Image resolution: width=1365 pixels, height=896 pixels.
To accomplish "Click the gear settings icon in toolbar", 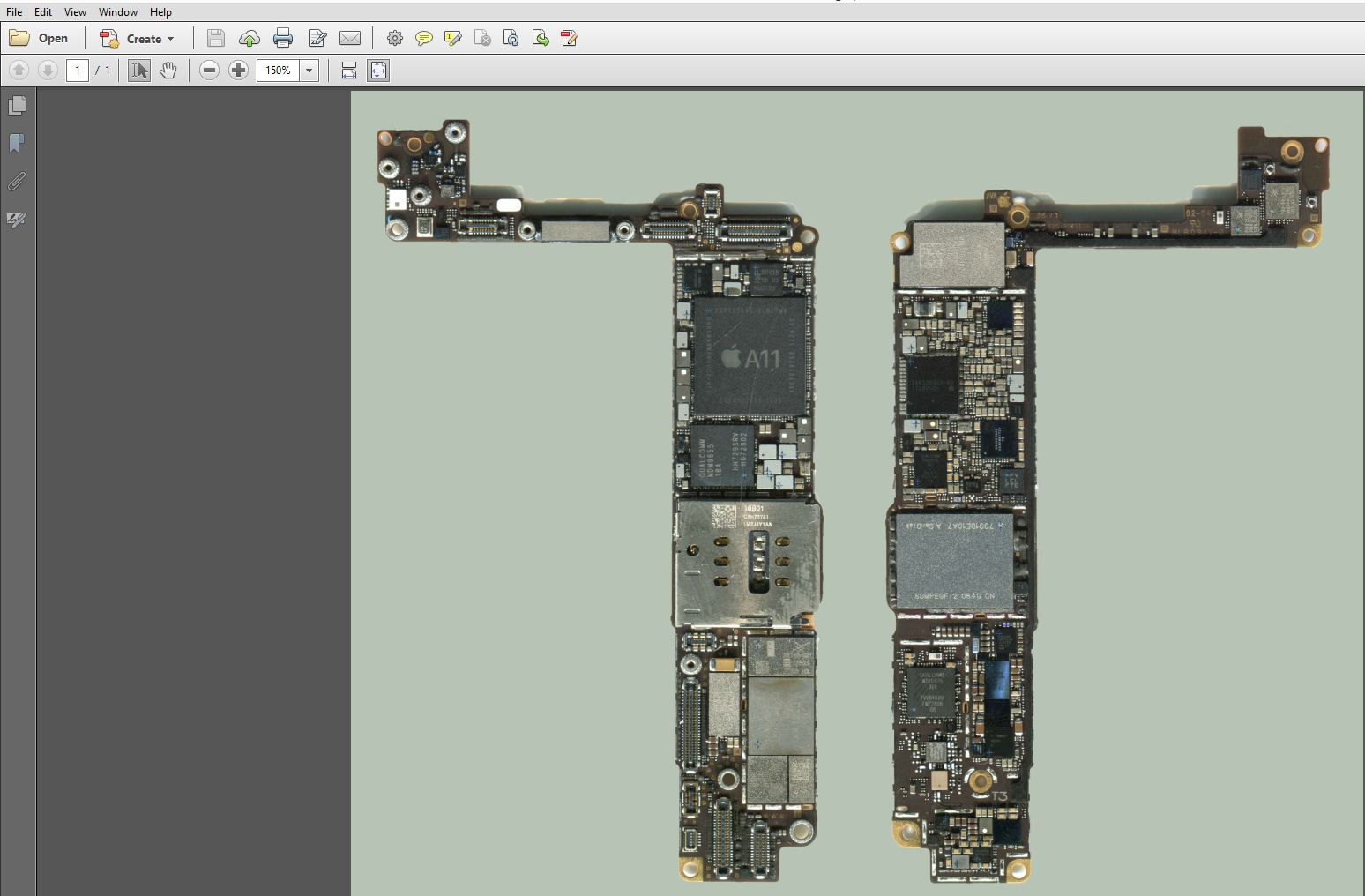I will pyautogui.click(x=395, y=38).
